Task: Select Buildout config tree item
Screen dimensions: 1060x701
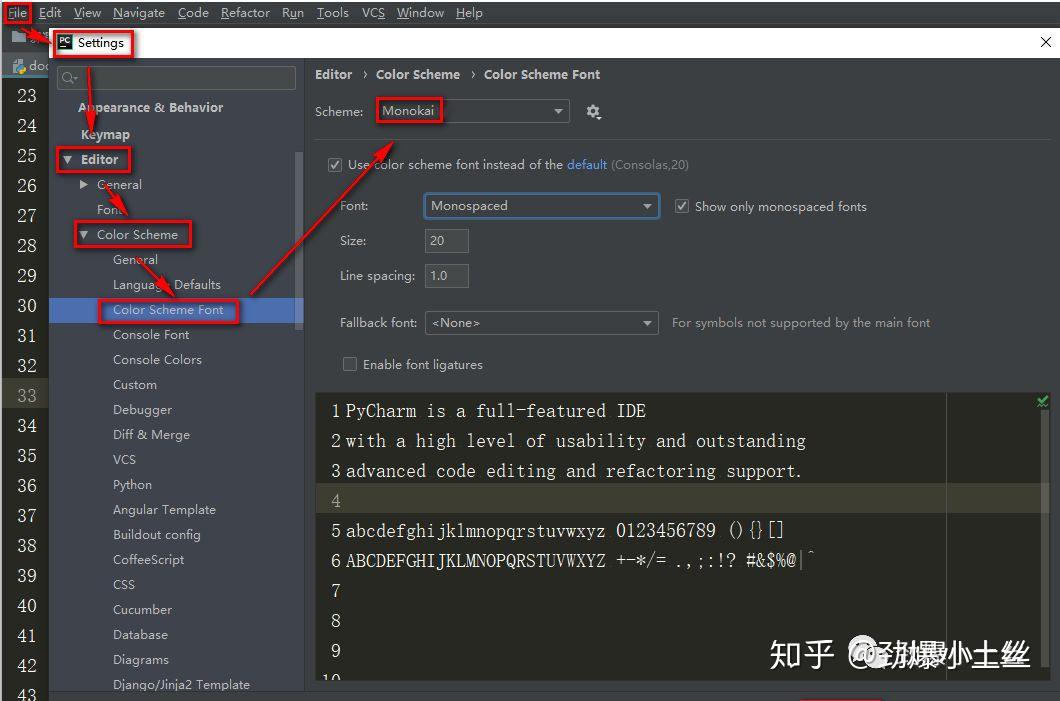Action: 156,535
